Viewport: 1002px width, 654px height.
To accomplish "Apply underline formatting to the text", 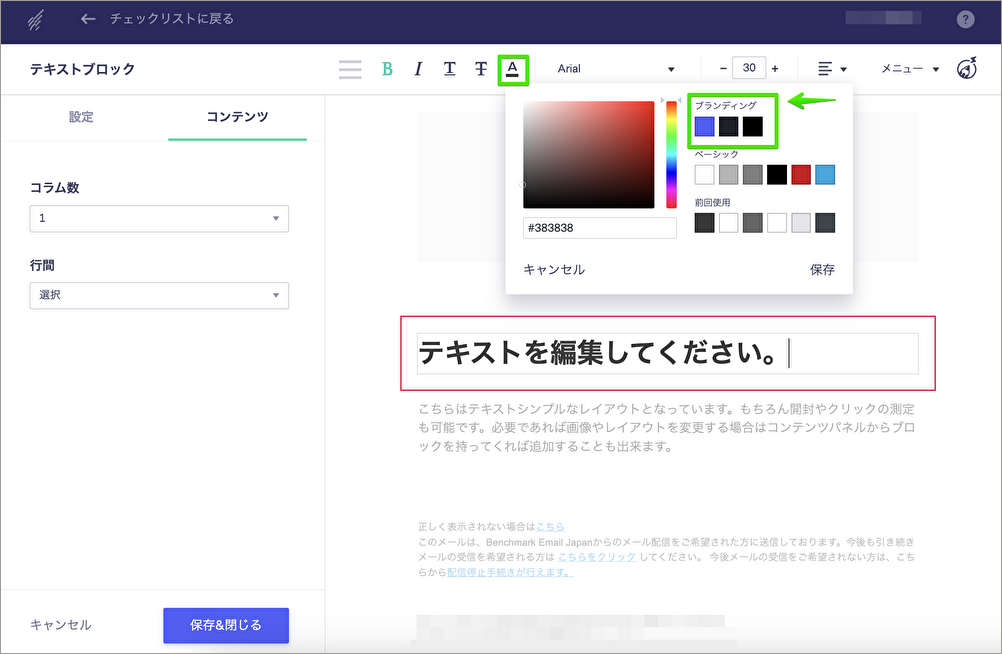I will click(450, 69).
